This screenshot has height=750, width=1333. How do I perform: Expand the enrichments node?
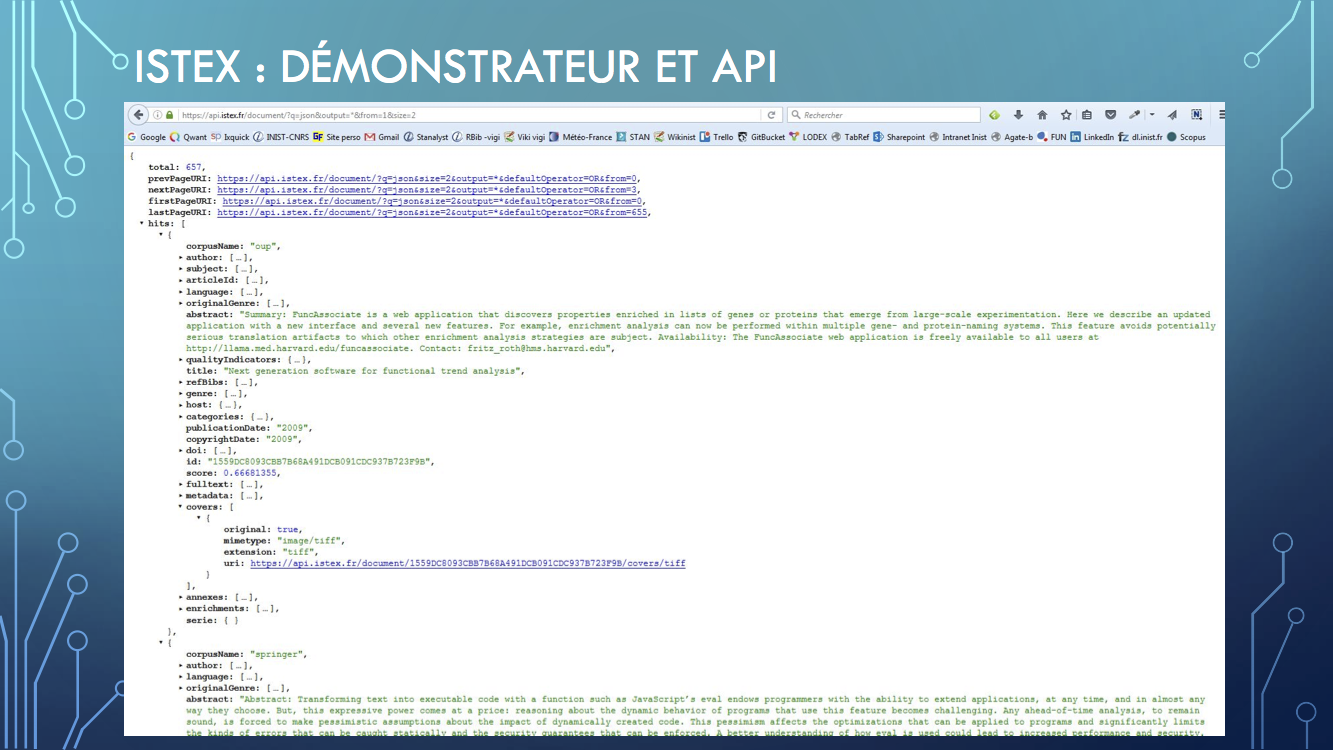[x=181, y=609]
